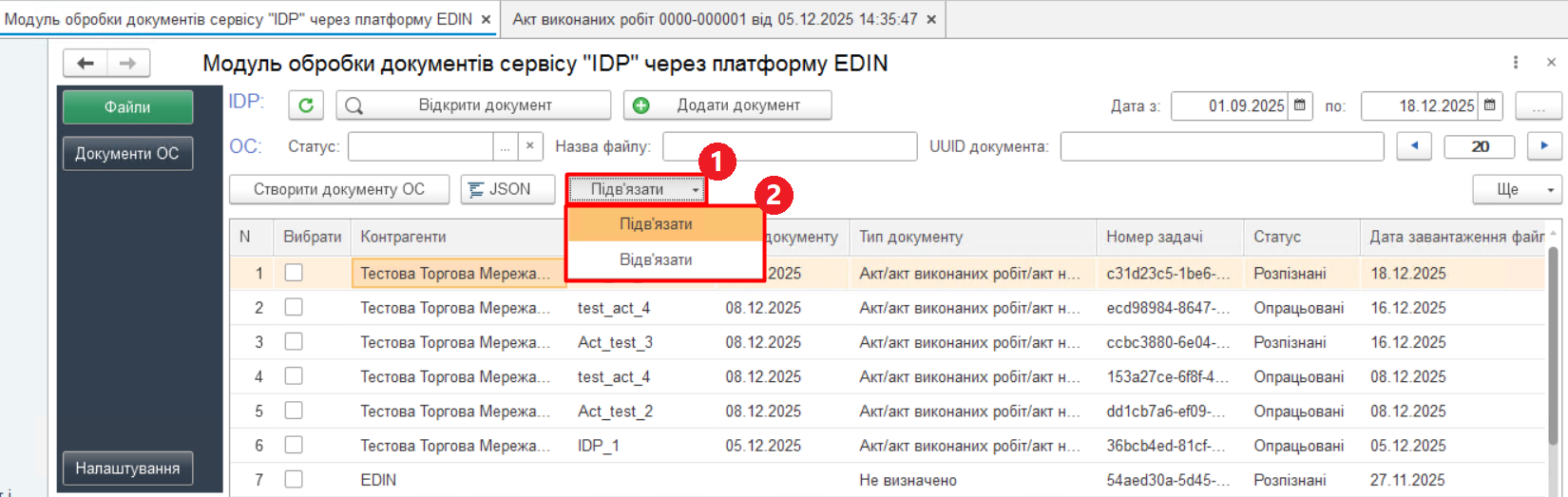
Task: Switch to the Акт виконаних робіт tab
Action: pos(715,19)
